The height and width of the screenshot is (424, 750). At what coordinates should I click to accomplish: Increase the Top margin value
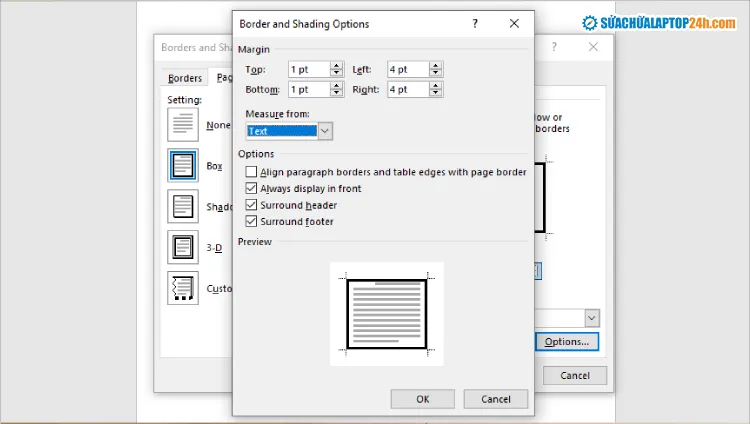tap(337, 66)
